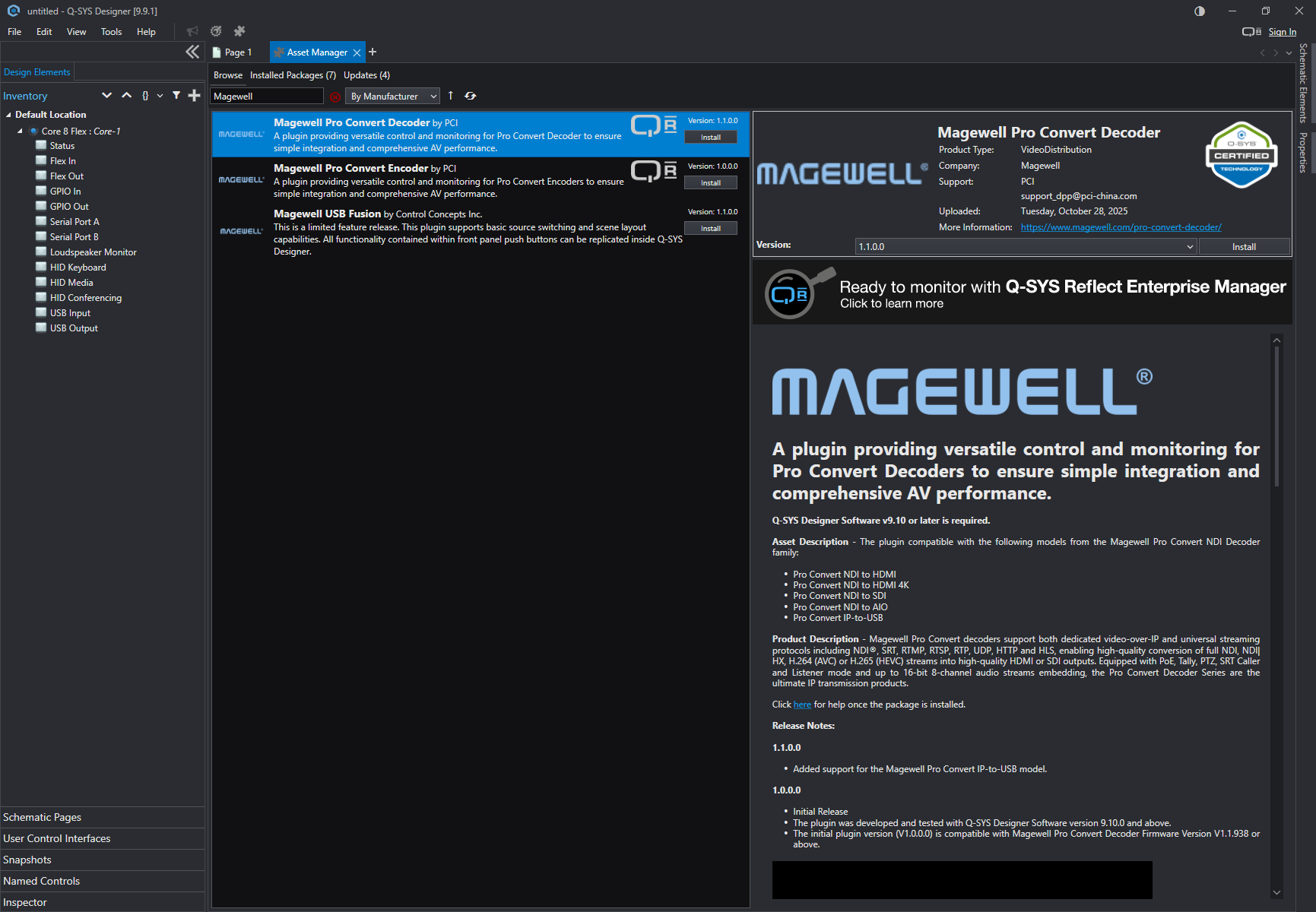Collapse the Default Location tree node

8,115
